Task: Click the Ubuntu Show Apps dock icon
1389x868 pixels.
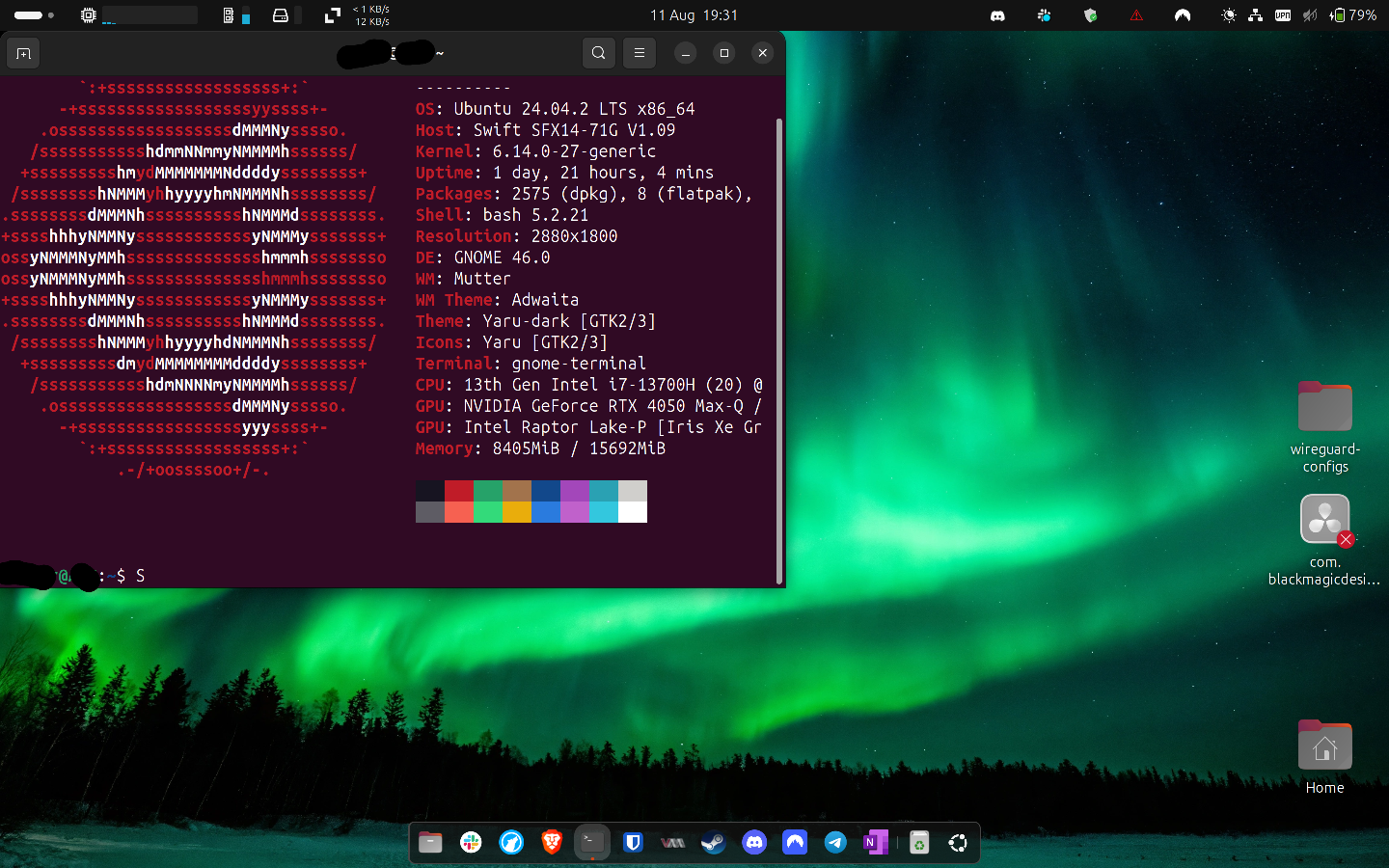Action: pyautogui.click(x=958, y=843)
